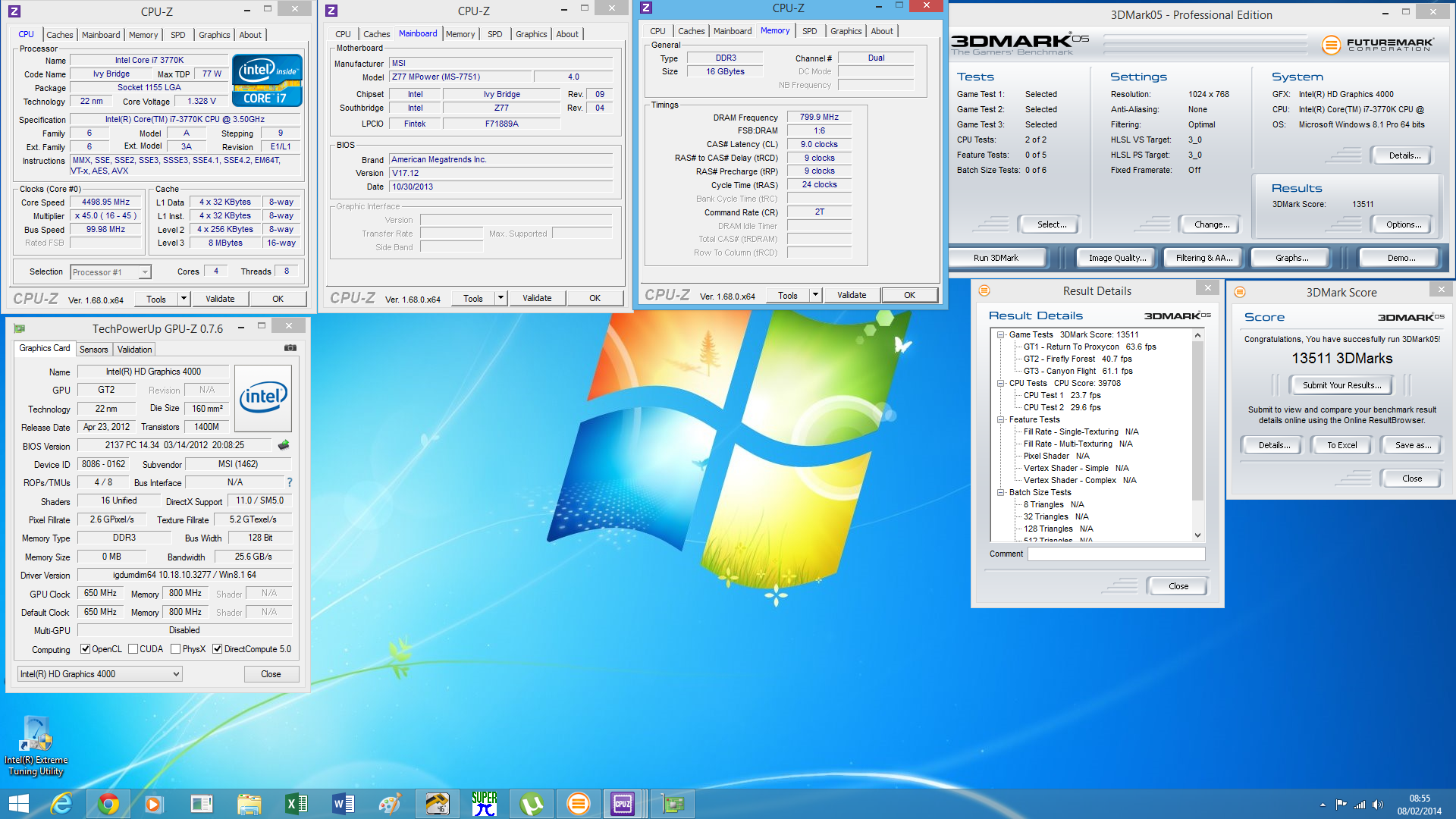Viewport: 1456px width, 819px height.
Task: Click GPU-Z screenshot camera icon
Action: coord(290,348)
